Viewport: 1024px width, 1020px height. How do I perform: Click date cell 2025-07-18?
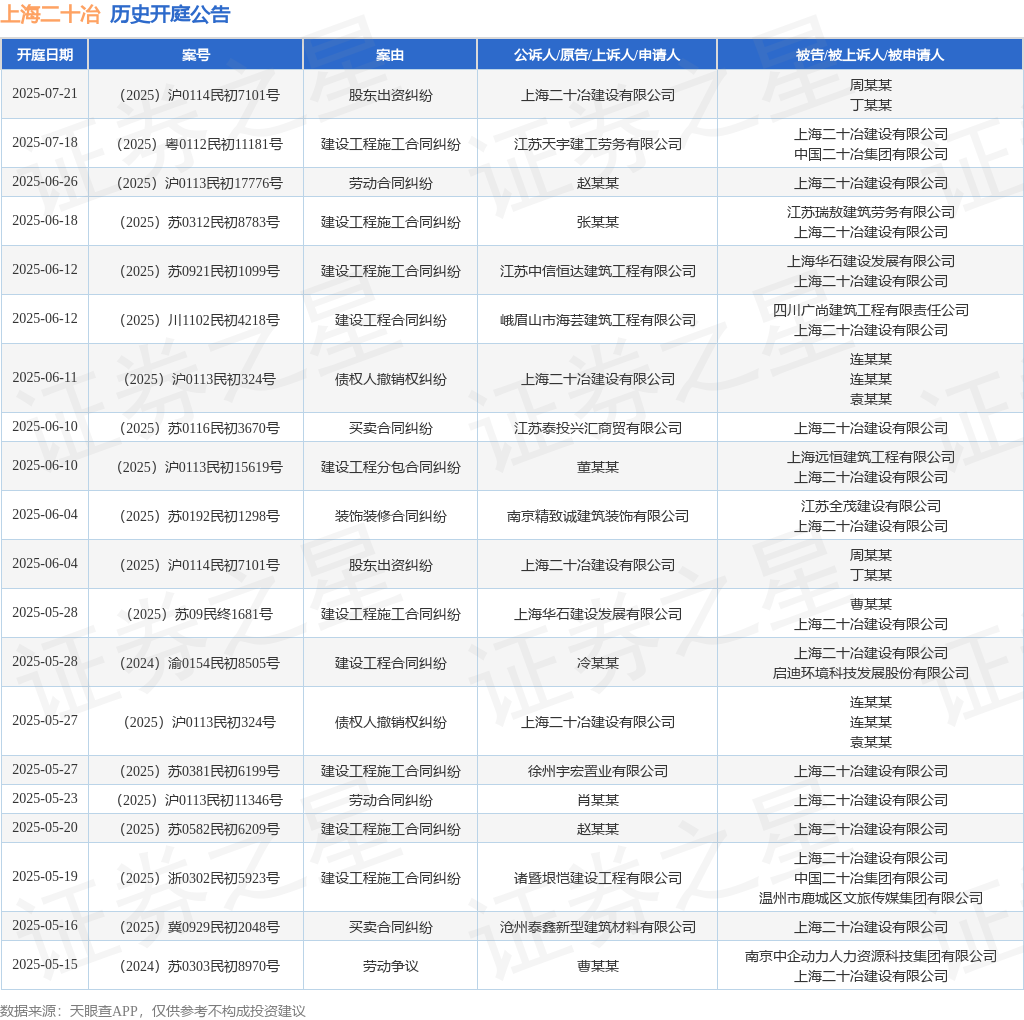click(x=44, y=142)
